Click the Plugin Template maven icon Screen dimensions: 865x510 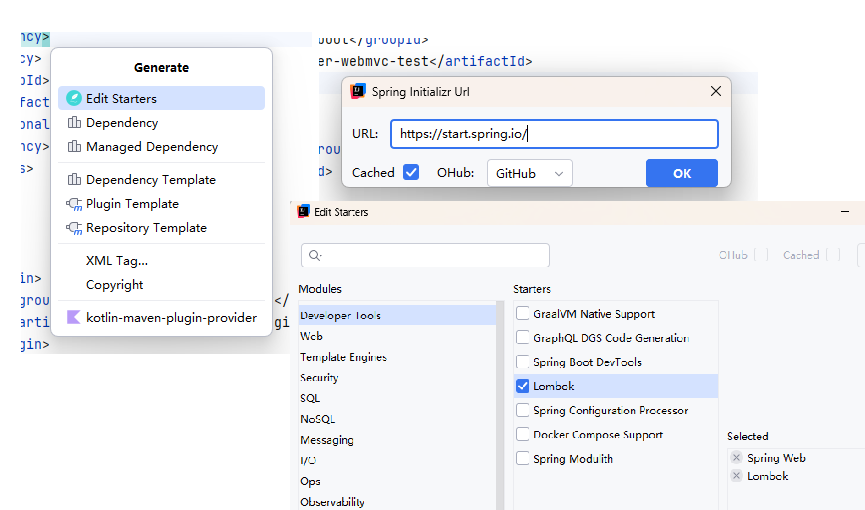74,204
